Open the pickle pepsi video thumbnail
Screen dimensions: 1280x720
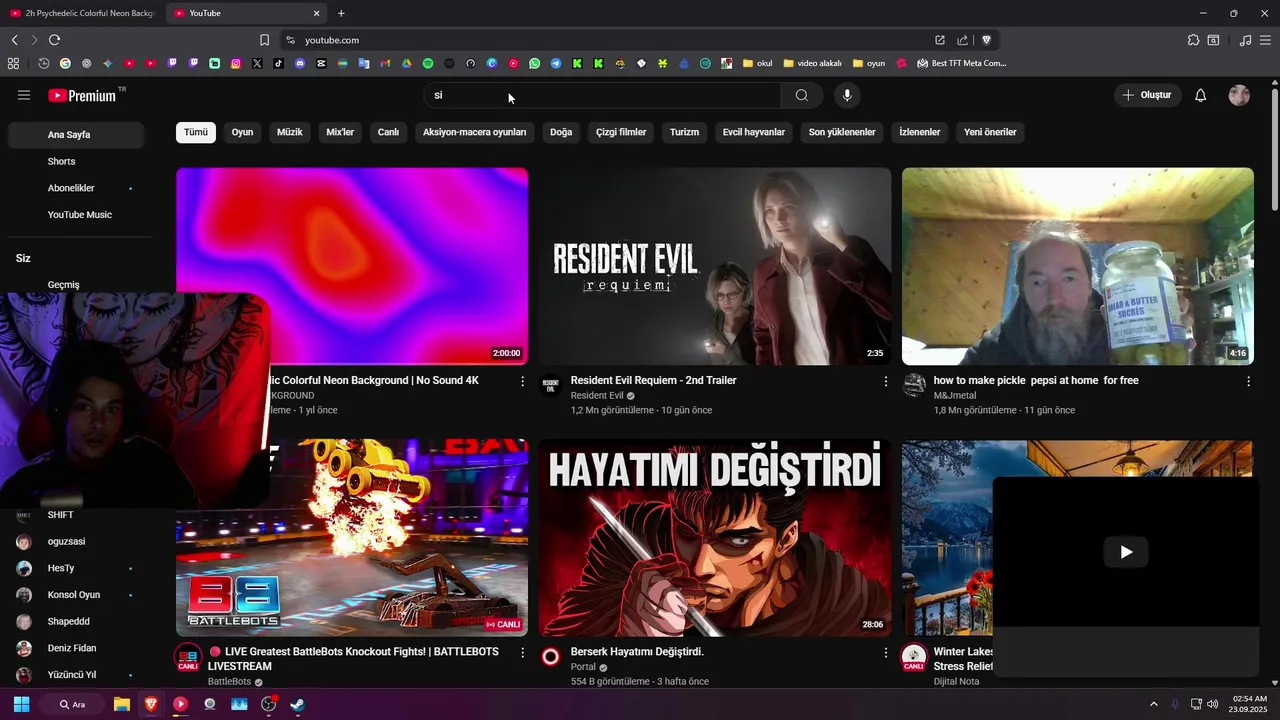coord(1078,266)
